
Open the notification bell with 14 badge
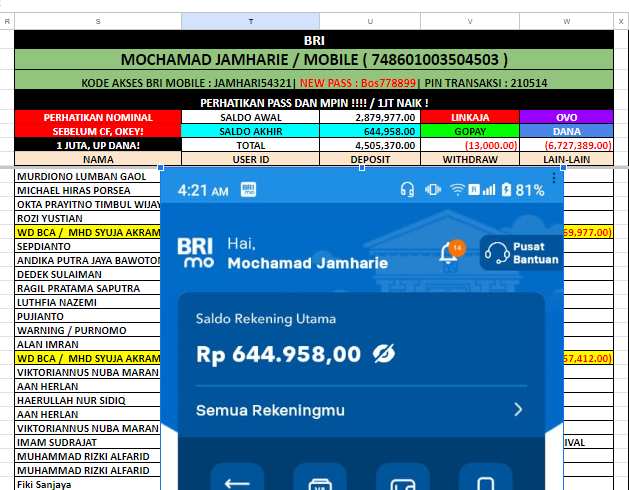[x=451, y=252]
